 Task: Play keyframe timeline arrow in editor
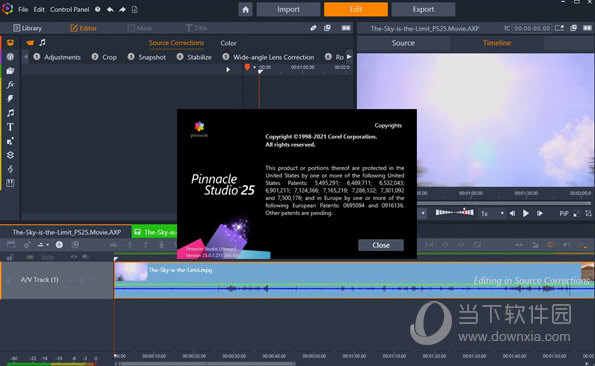click(228, 69)
